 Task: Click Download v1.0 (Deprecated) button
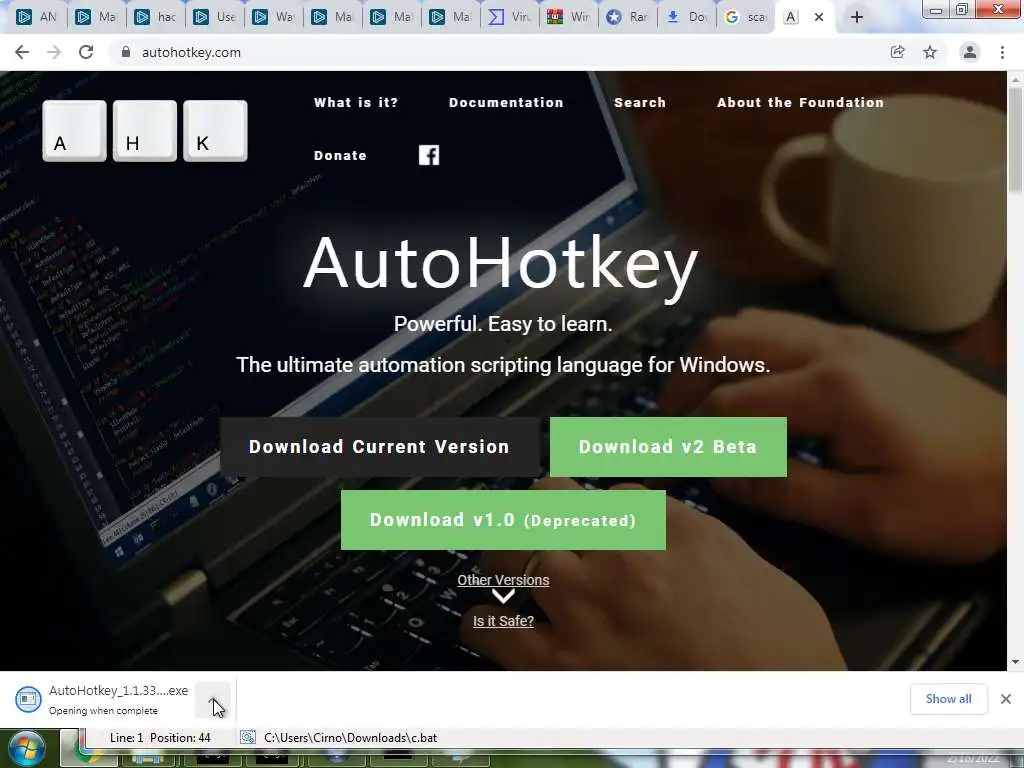coord(503,520)
